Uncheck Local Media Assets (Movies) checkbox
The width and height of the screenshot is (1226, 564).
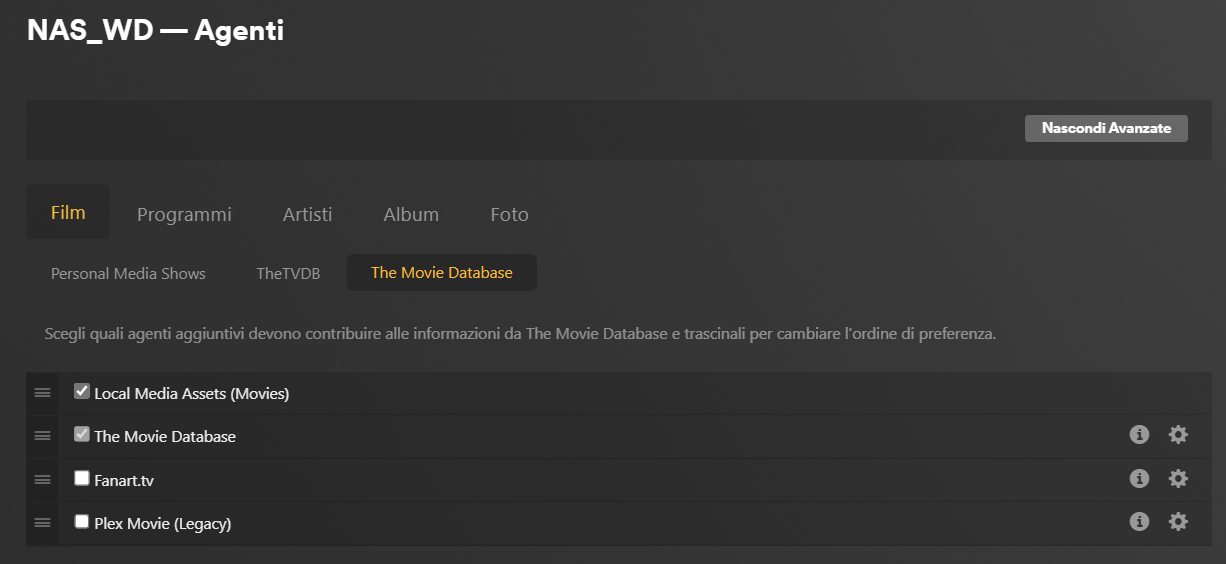[82, 392]
